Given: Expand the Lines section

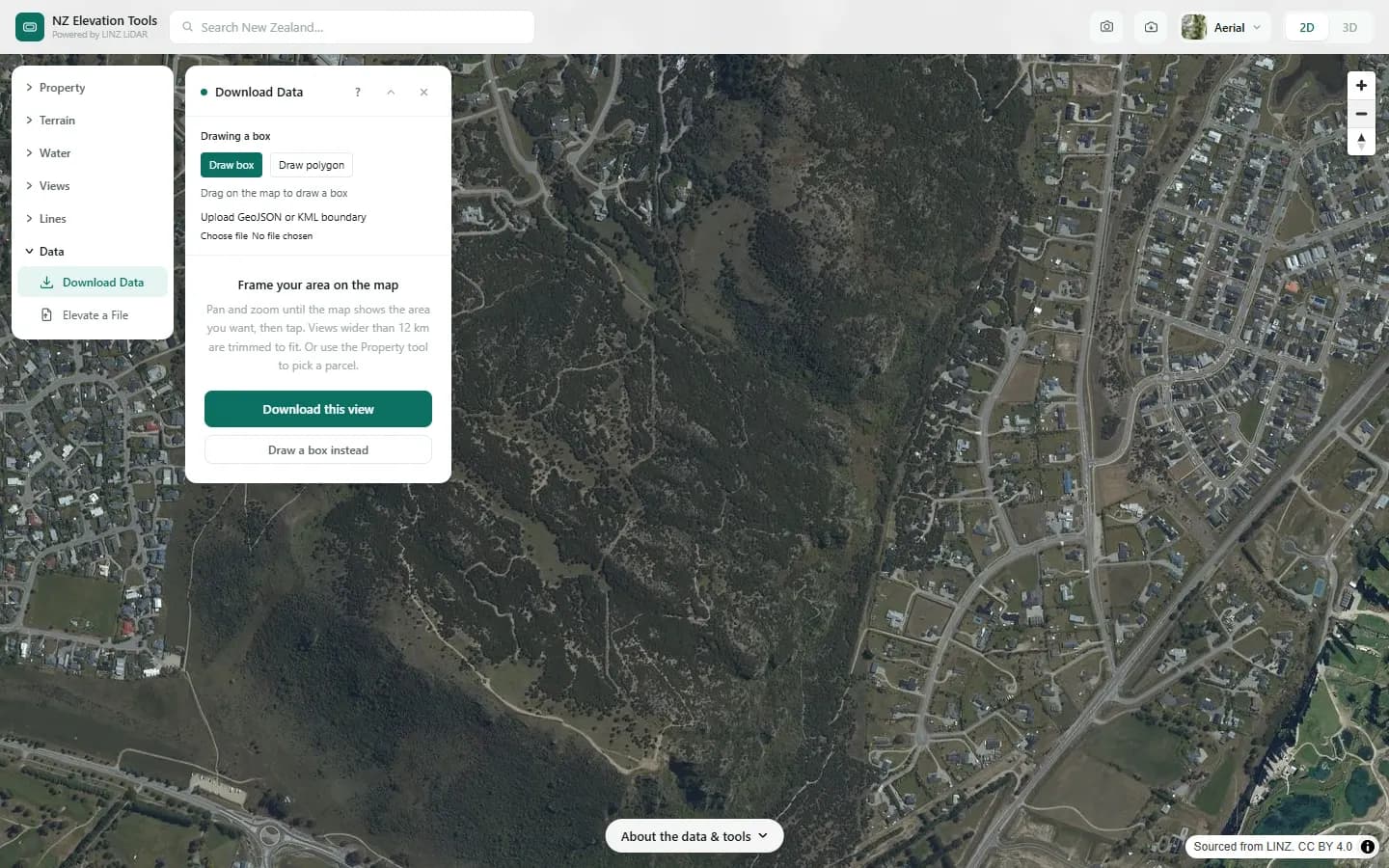Looking at the screenshot, I should click(93, 219).
